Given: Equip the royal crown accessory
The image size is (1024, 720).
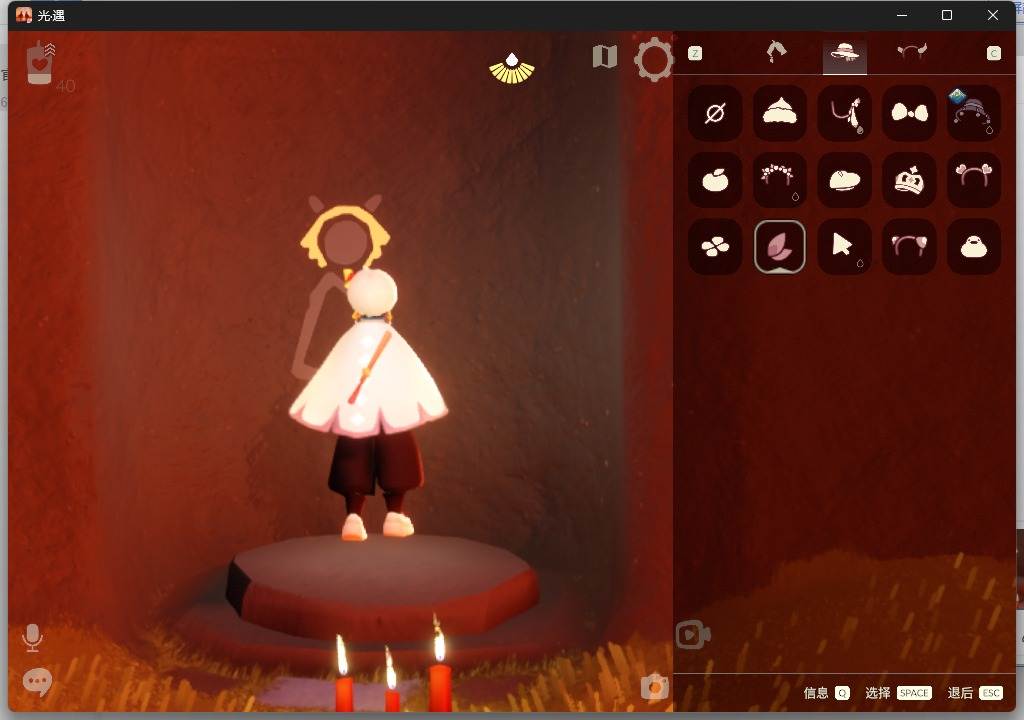Looking at the screenshot, I should [909, 180].
